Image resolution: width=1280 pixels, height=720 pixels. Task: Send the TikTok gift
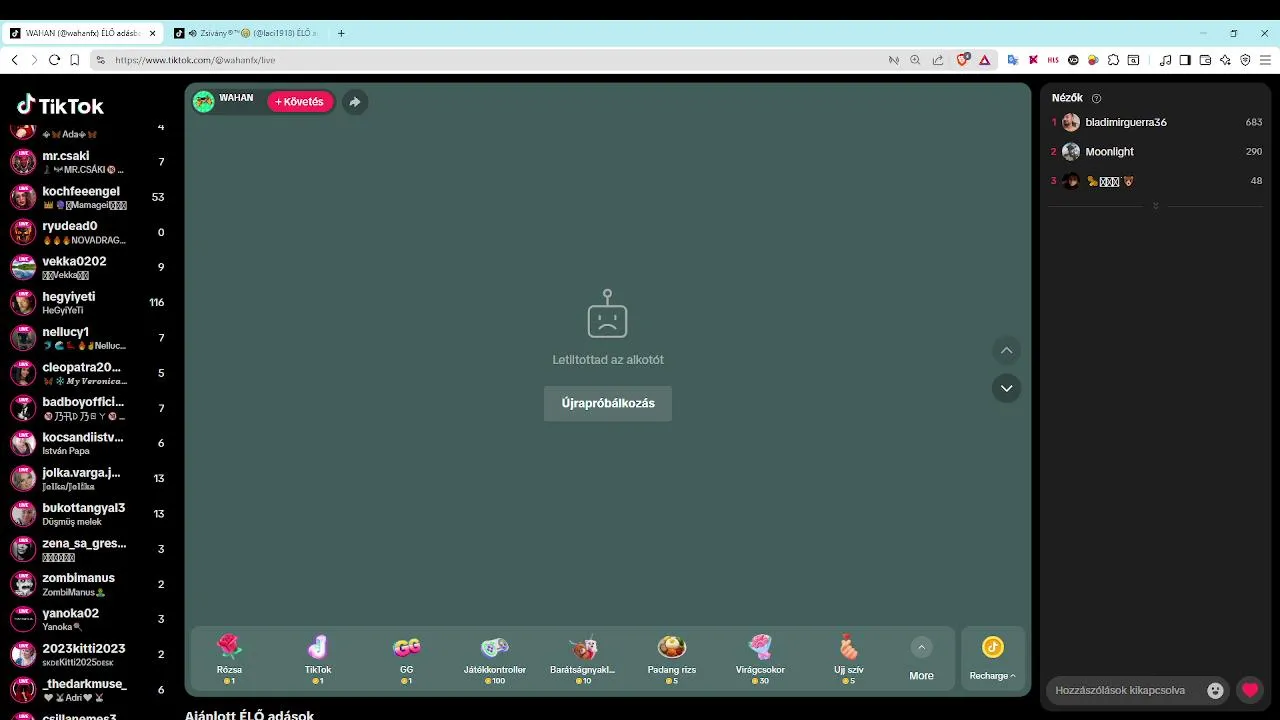click(318, 659)
